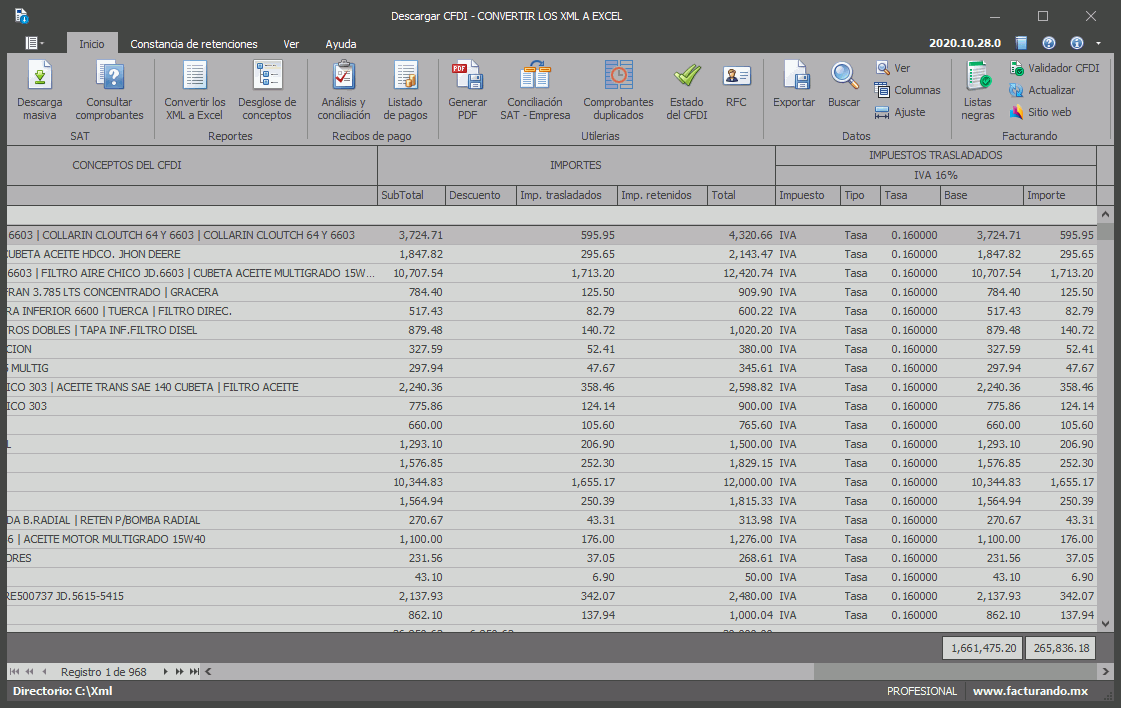This screenshot has height=708, width=1121.
Task: Open the www.facturando.mx link
Action: coord(1030,691)
